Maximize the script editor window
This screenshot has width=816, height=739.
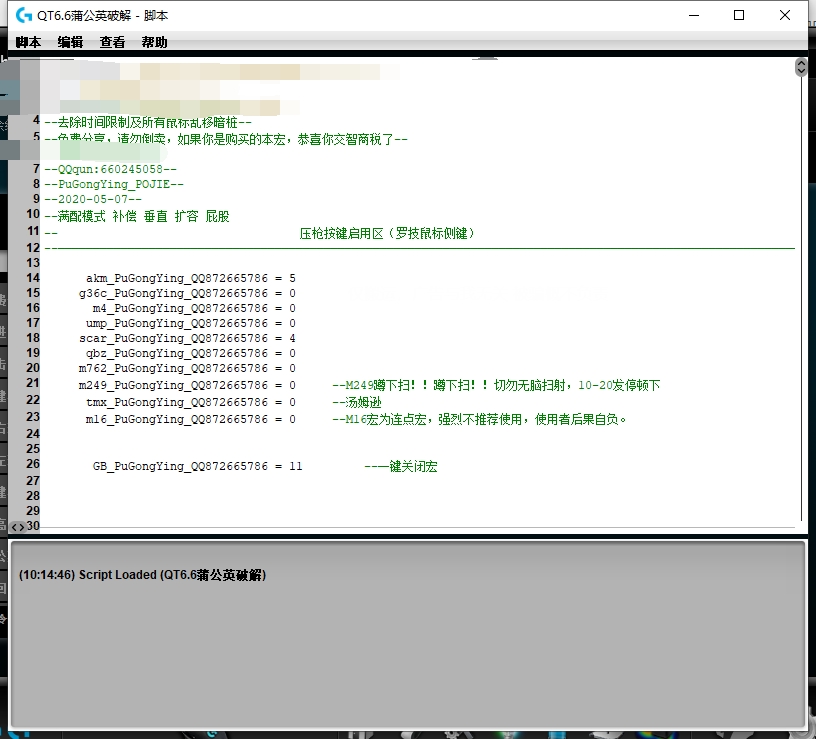pyautogui.click(x=738, y=16)
